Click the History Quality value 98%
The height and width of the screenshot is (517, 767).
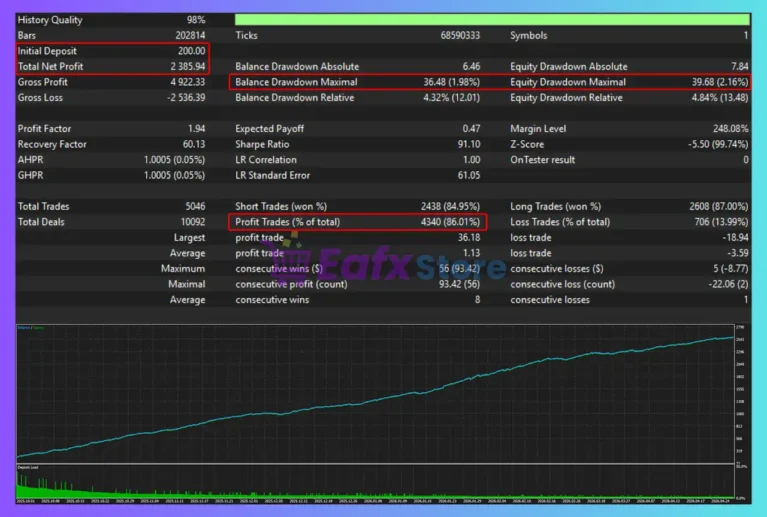[x=196, y=20]
